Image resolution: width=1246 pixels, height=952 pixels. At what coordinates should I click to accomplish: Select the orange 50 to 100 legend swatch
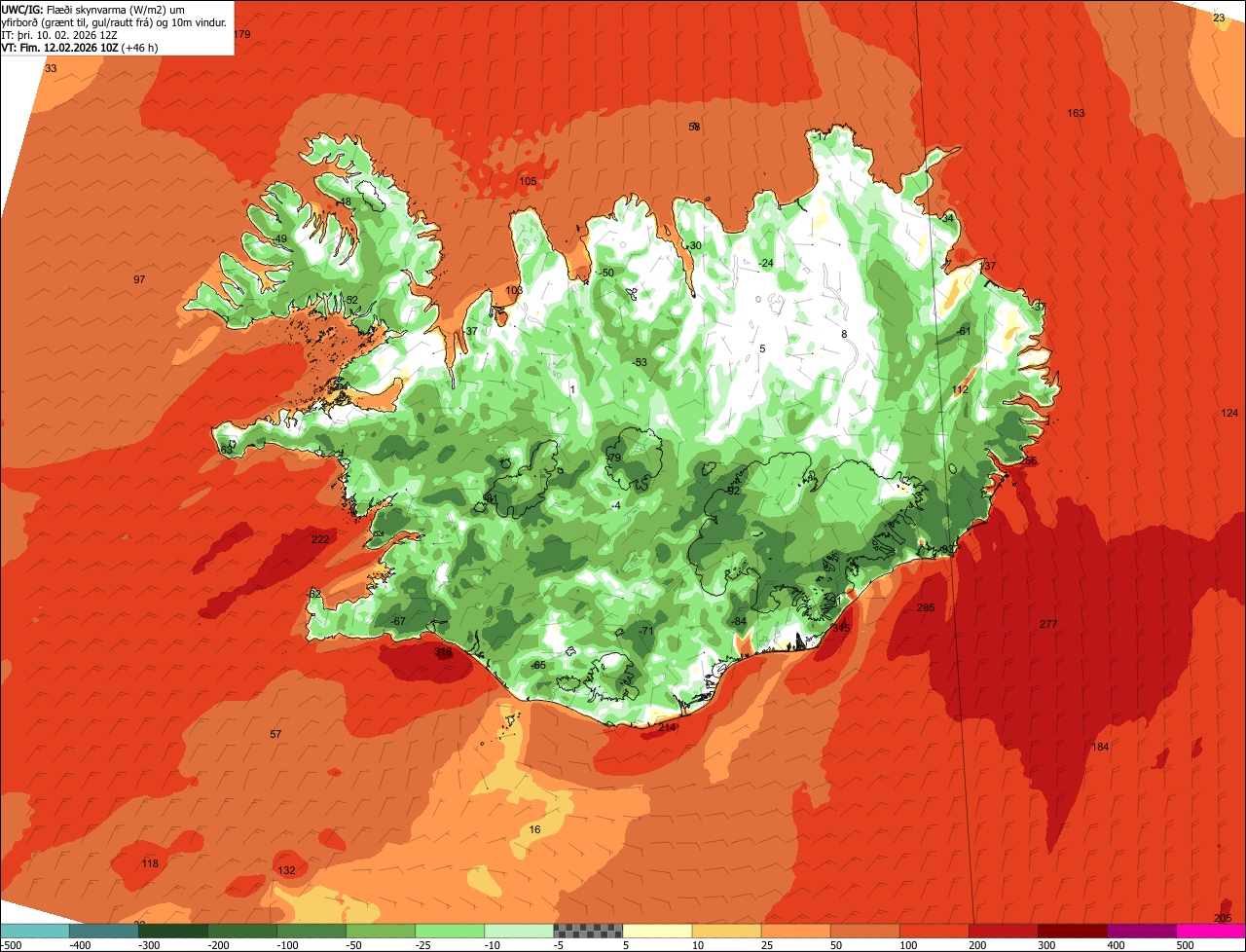tap(865, 931)
